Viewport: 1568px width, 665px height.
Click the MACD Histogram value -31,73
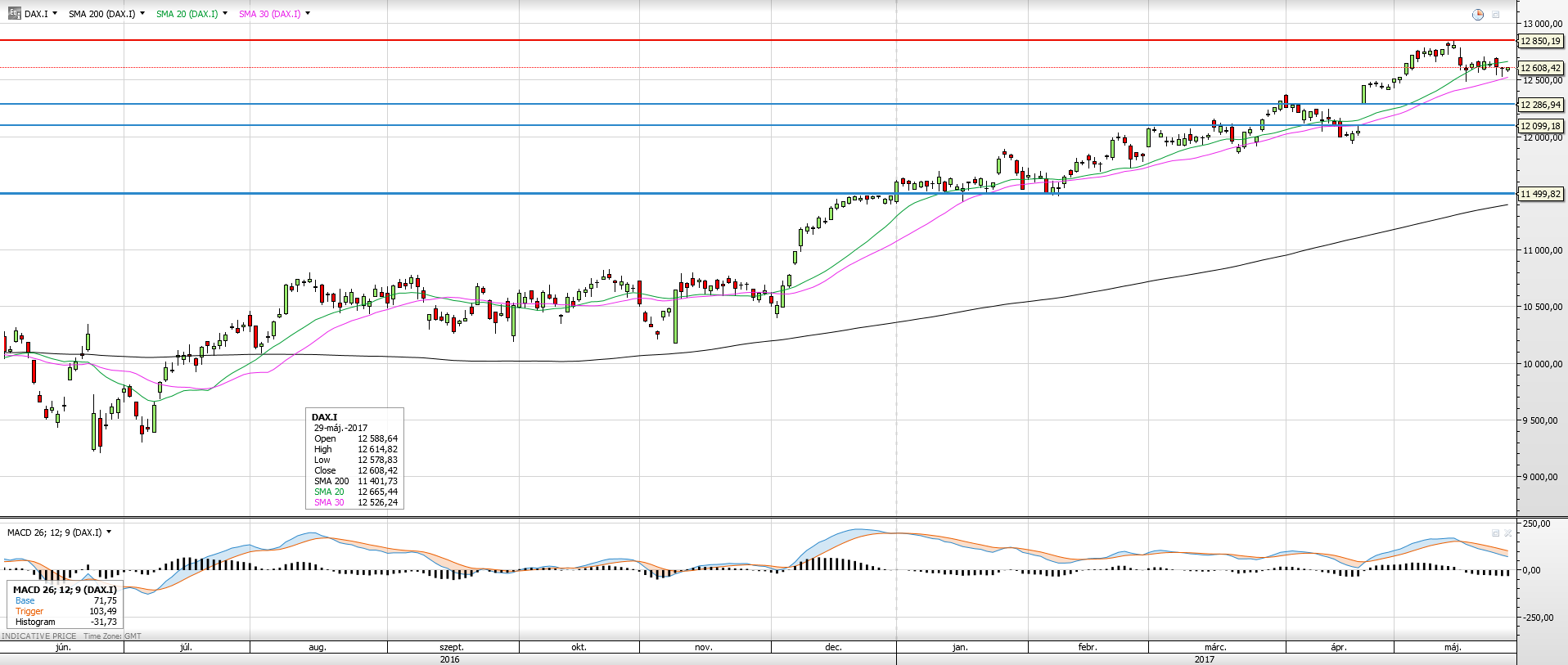coord(103,622)
